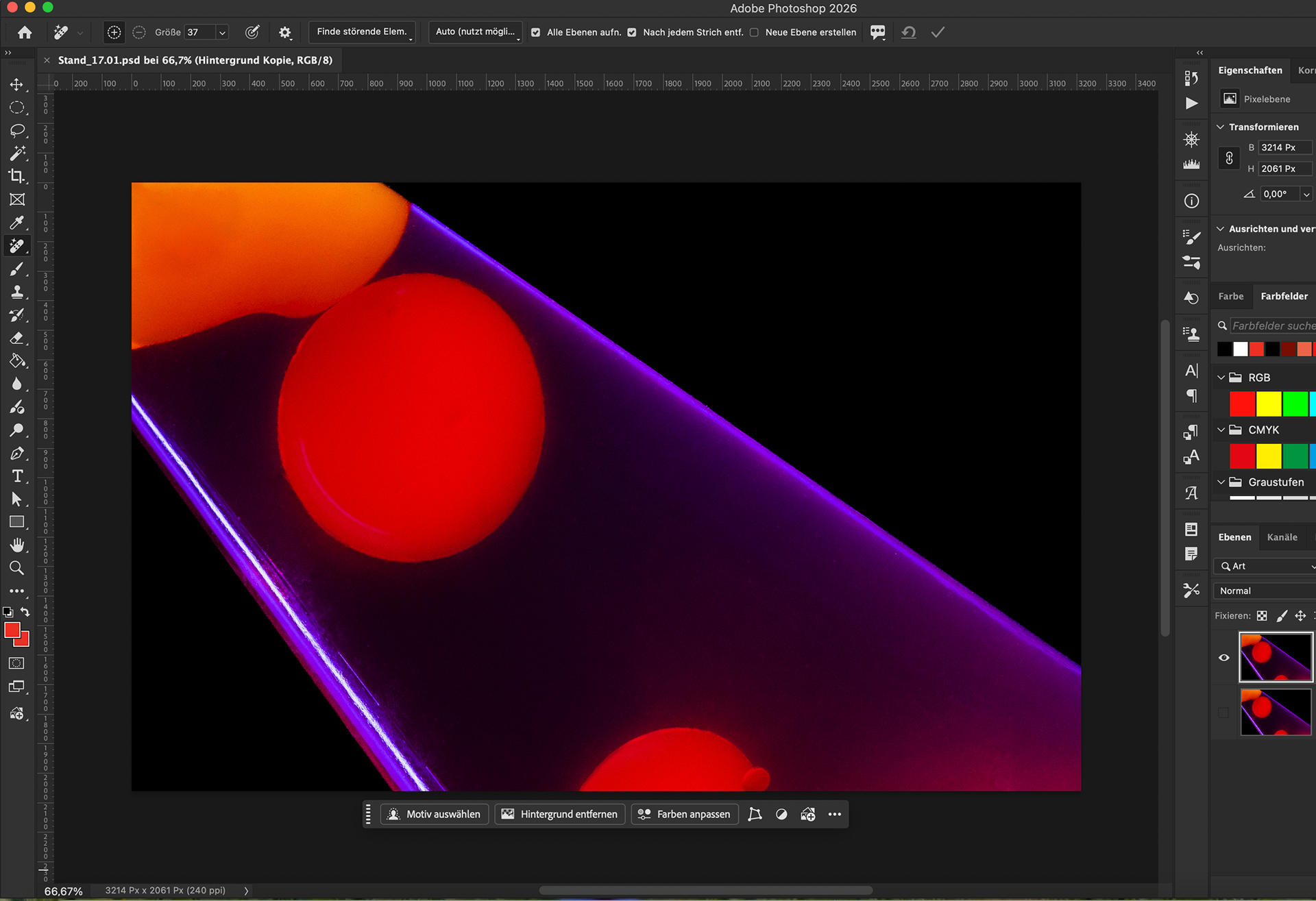This screenshot has width=1316, height=901.
Task: Click the 'Motiv auswählen' button
Action: (435, 814)
